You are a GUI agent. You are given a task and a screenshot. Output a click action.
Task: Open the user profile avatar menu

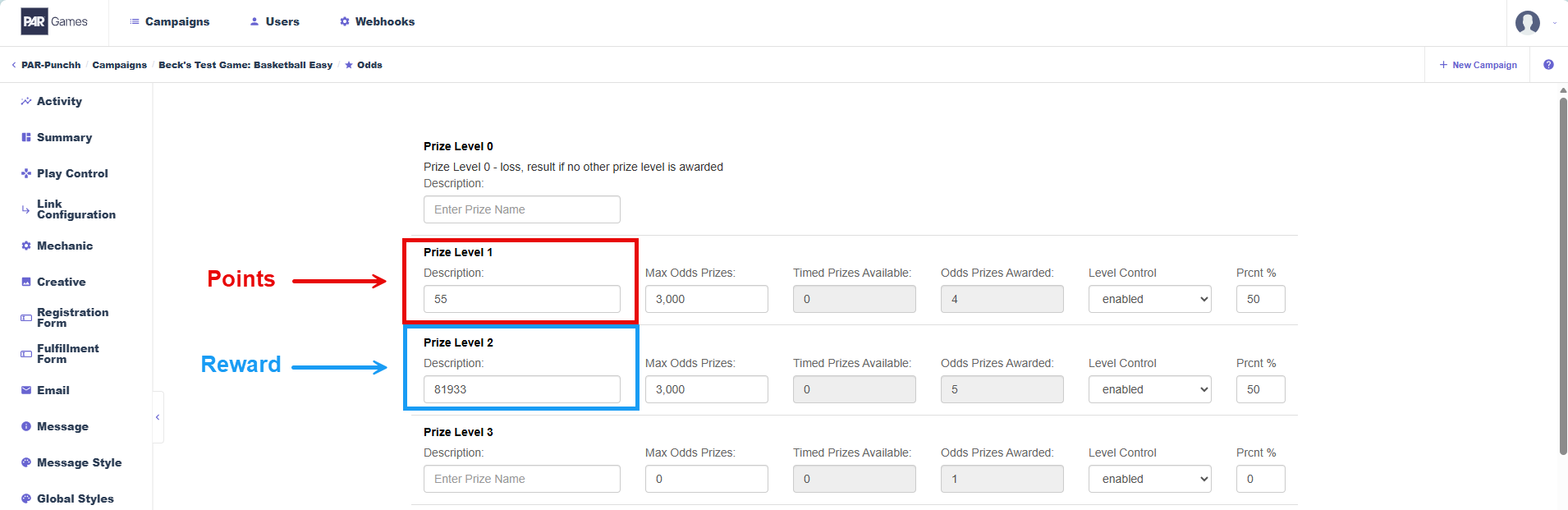[x=1528, y=22]
